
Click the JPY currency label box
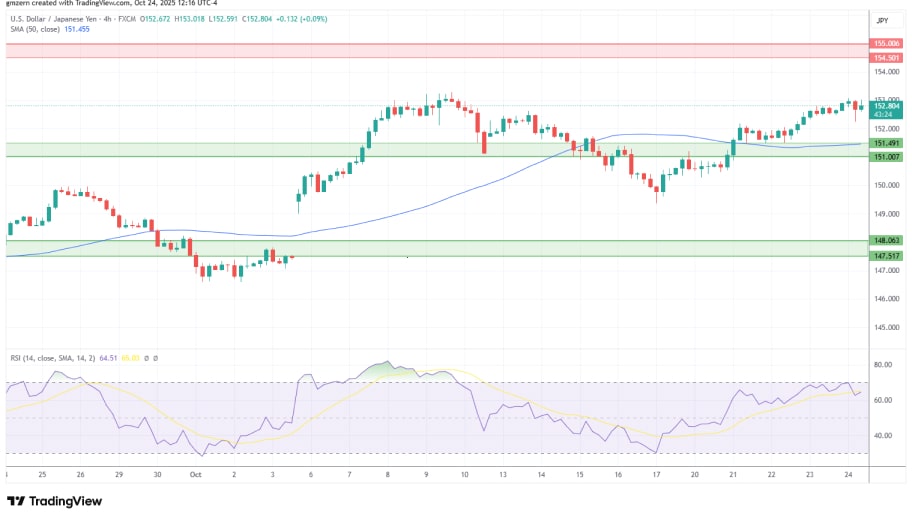point(882,20)
